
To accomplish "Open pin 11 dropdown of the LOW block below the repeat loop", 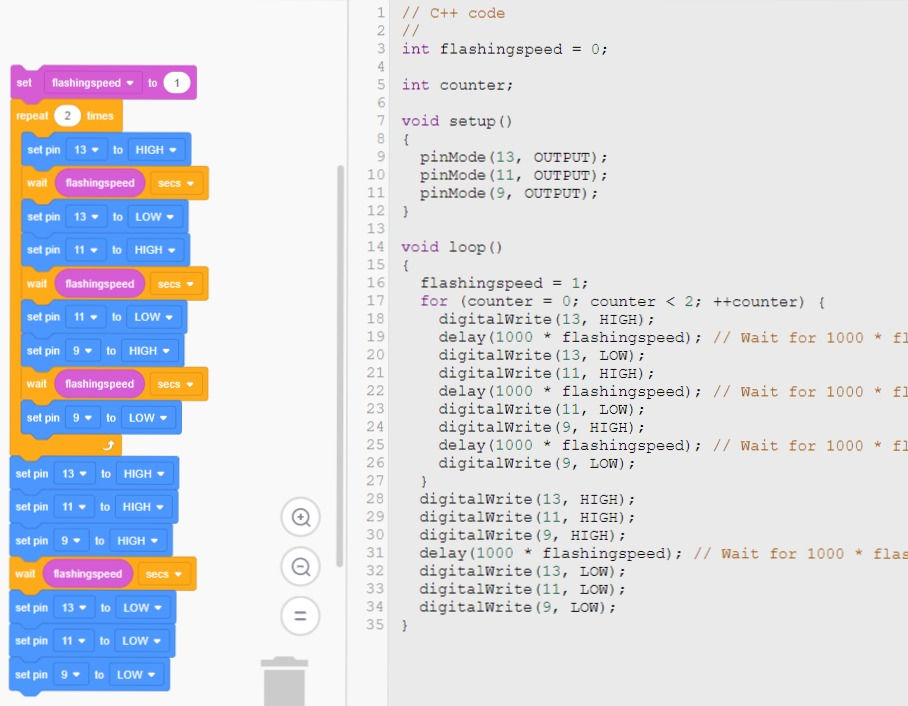I will click(x=73, y=641).
